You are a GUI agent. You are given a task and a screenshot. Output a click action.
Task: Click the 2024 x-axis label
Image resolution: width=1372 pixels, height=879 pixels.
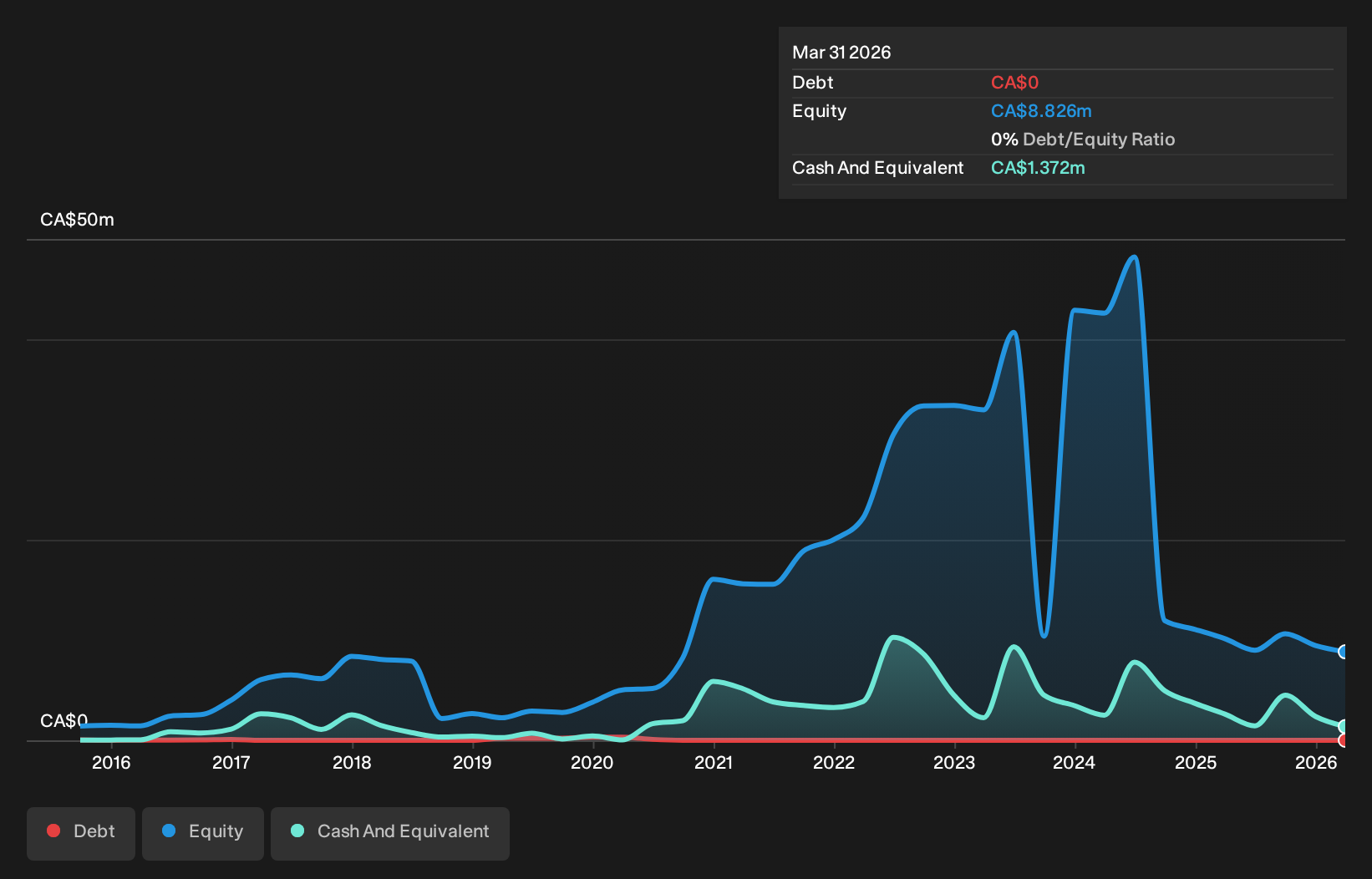(1075, 762)
